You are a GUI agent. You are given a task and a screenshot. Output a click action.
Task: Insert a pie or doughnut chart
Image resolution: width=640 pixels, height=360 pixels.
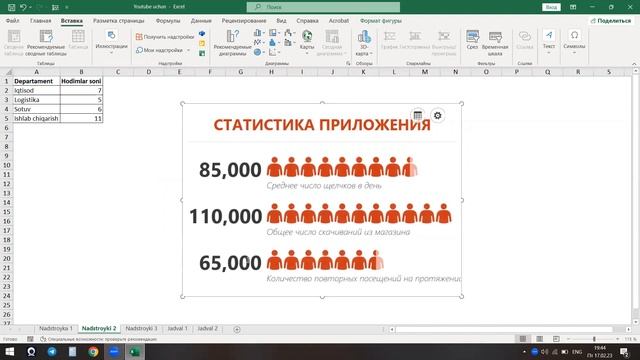coord(259,52)
